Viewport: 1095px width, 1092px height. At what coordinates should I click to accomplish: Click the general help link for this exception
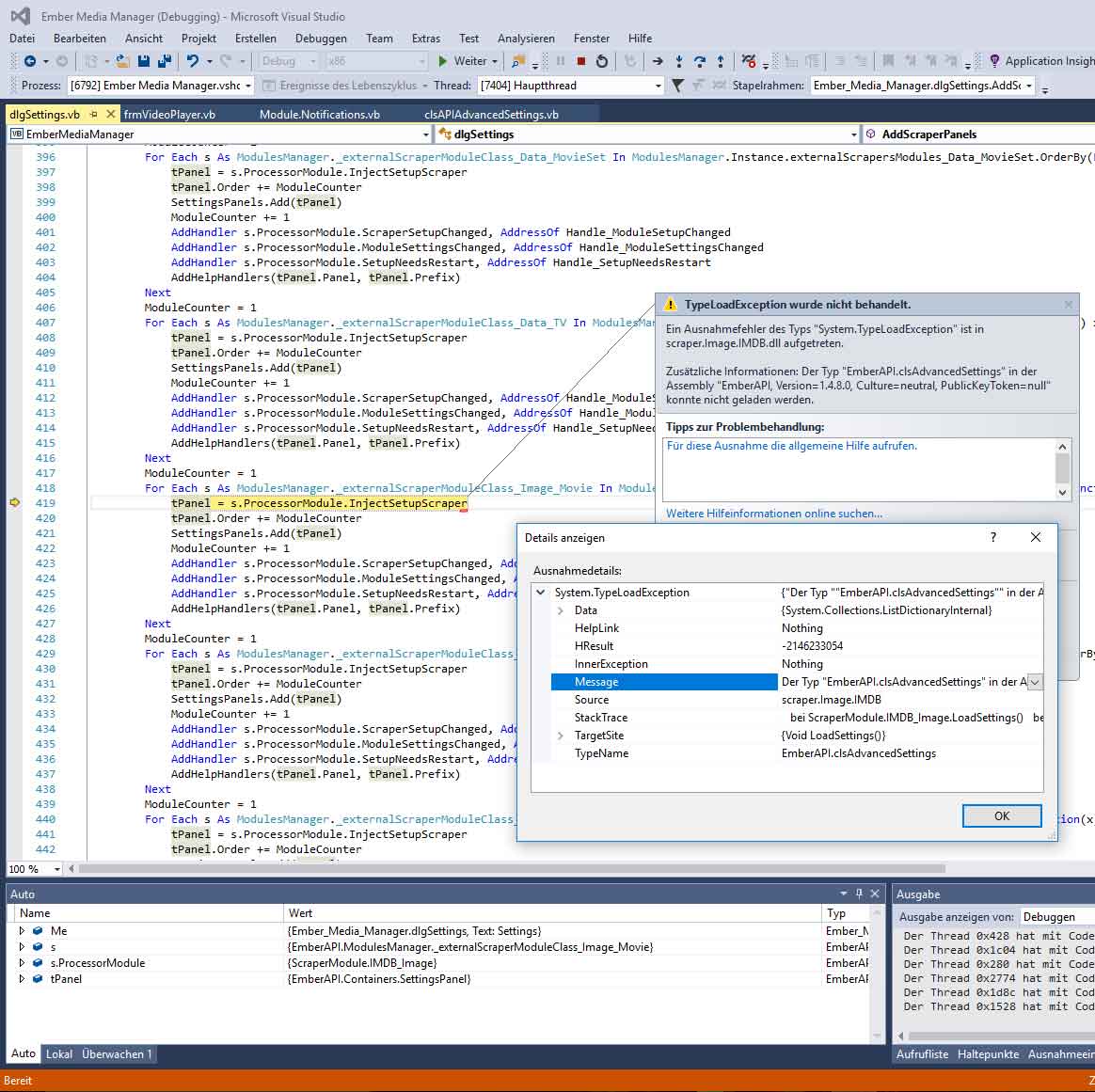pyautogui.click(x=791, y=446)
